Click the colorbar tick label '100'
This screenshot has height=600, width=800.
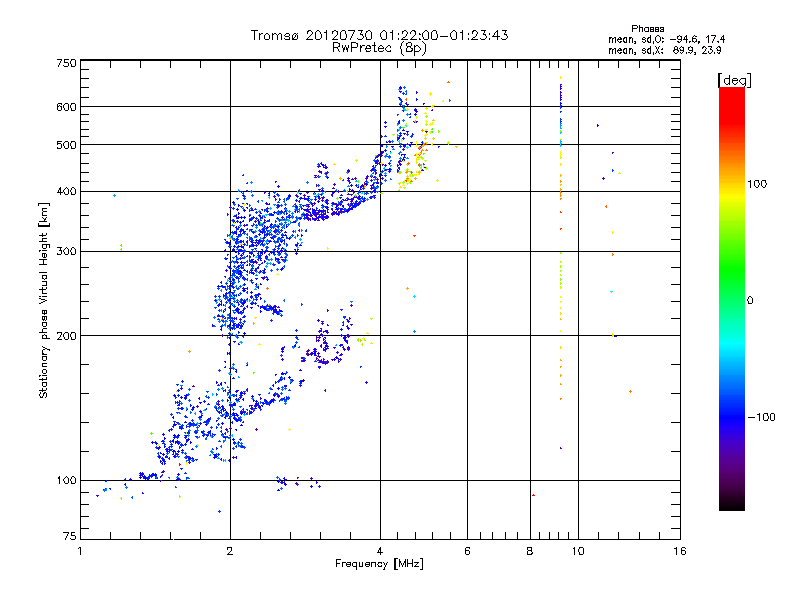click(x=757, y=184)
